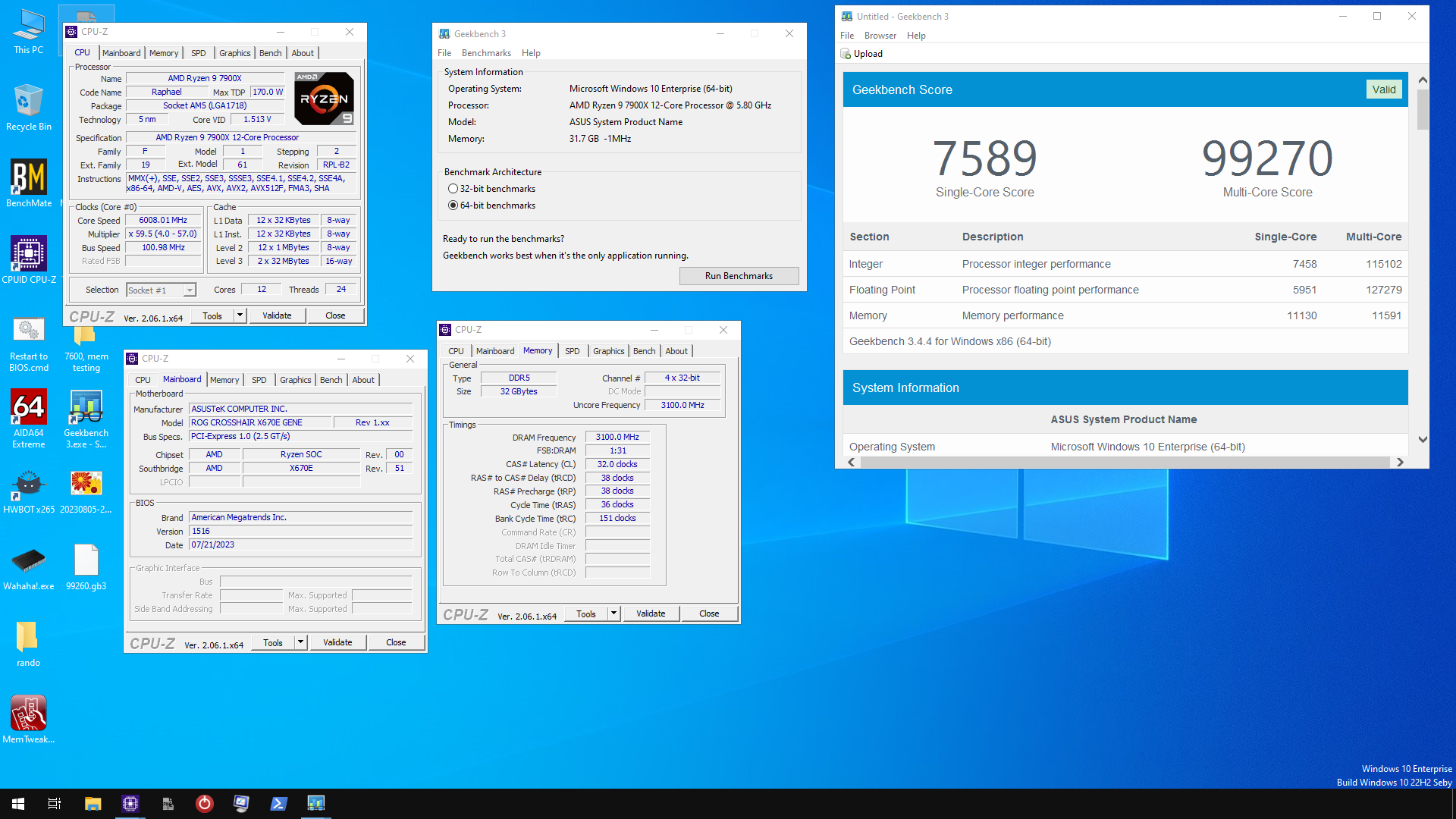This screenshot has height=819, width=1456.
Task: Click Close in the CPU-Z CPU window
Action: 335,315
